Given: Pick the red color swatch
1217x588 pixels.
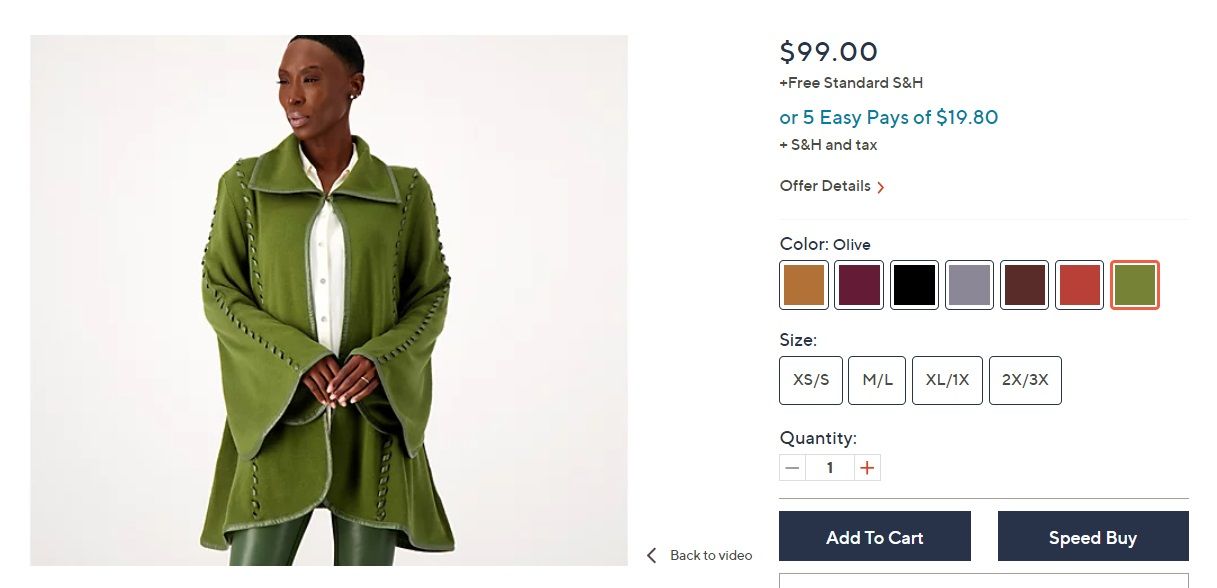Looking at the screenshot, I should tap(1079, 285).
